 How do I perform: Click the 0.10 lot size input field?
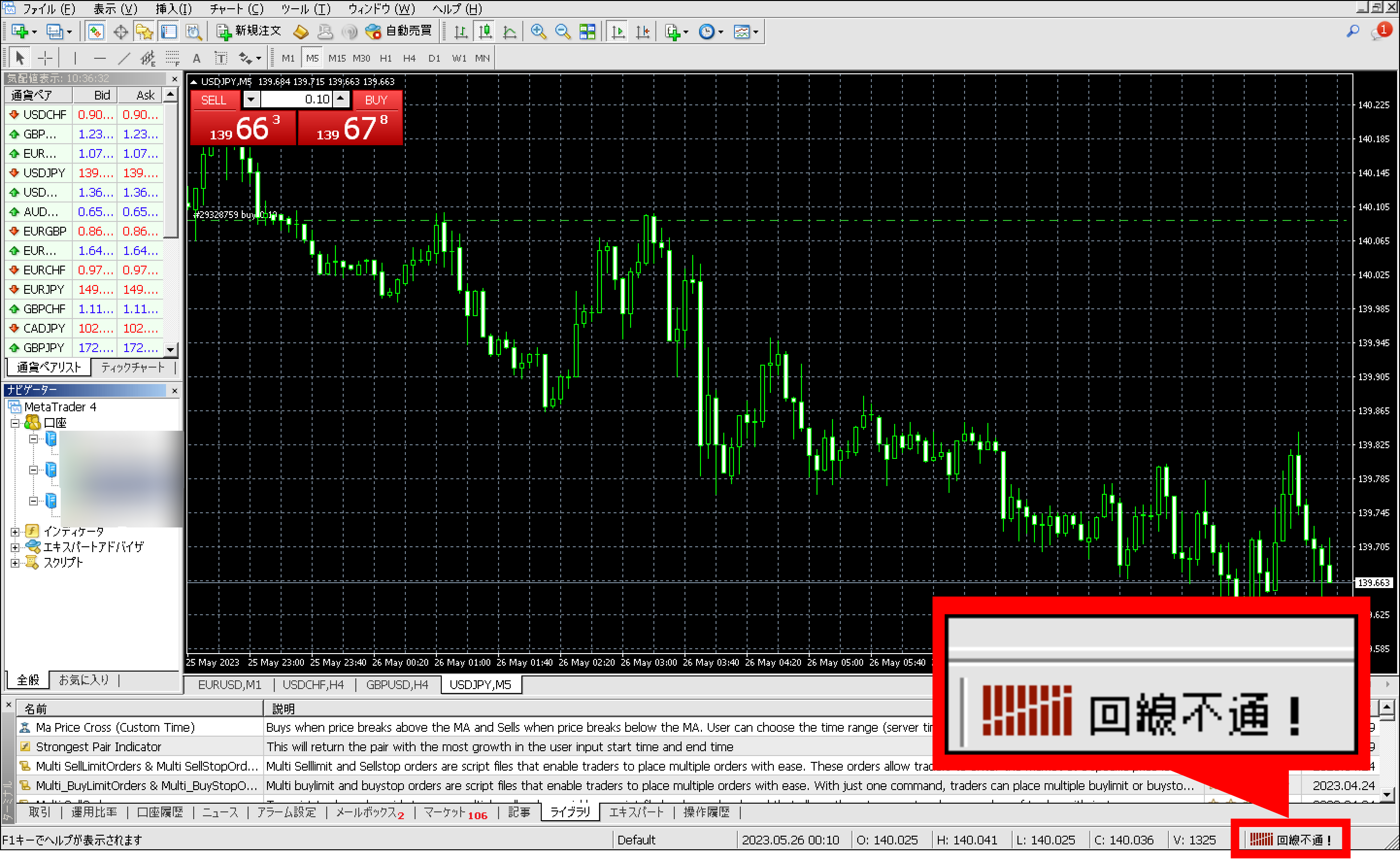point(296,99)
